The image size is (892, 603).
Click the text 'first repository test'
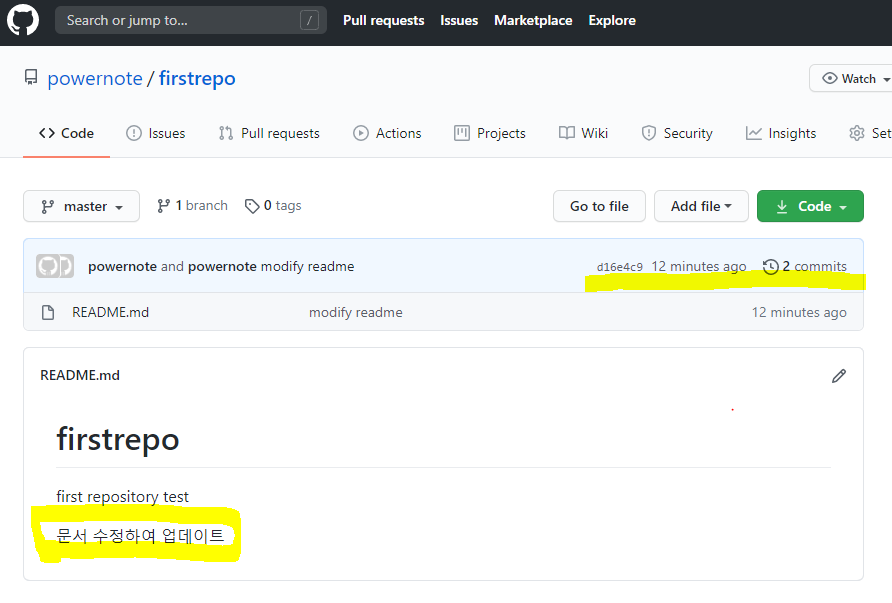[x=122, y=497]
